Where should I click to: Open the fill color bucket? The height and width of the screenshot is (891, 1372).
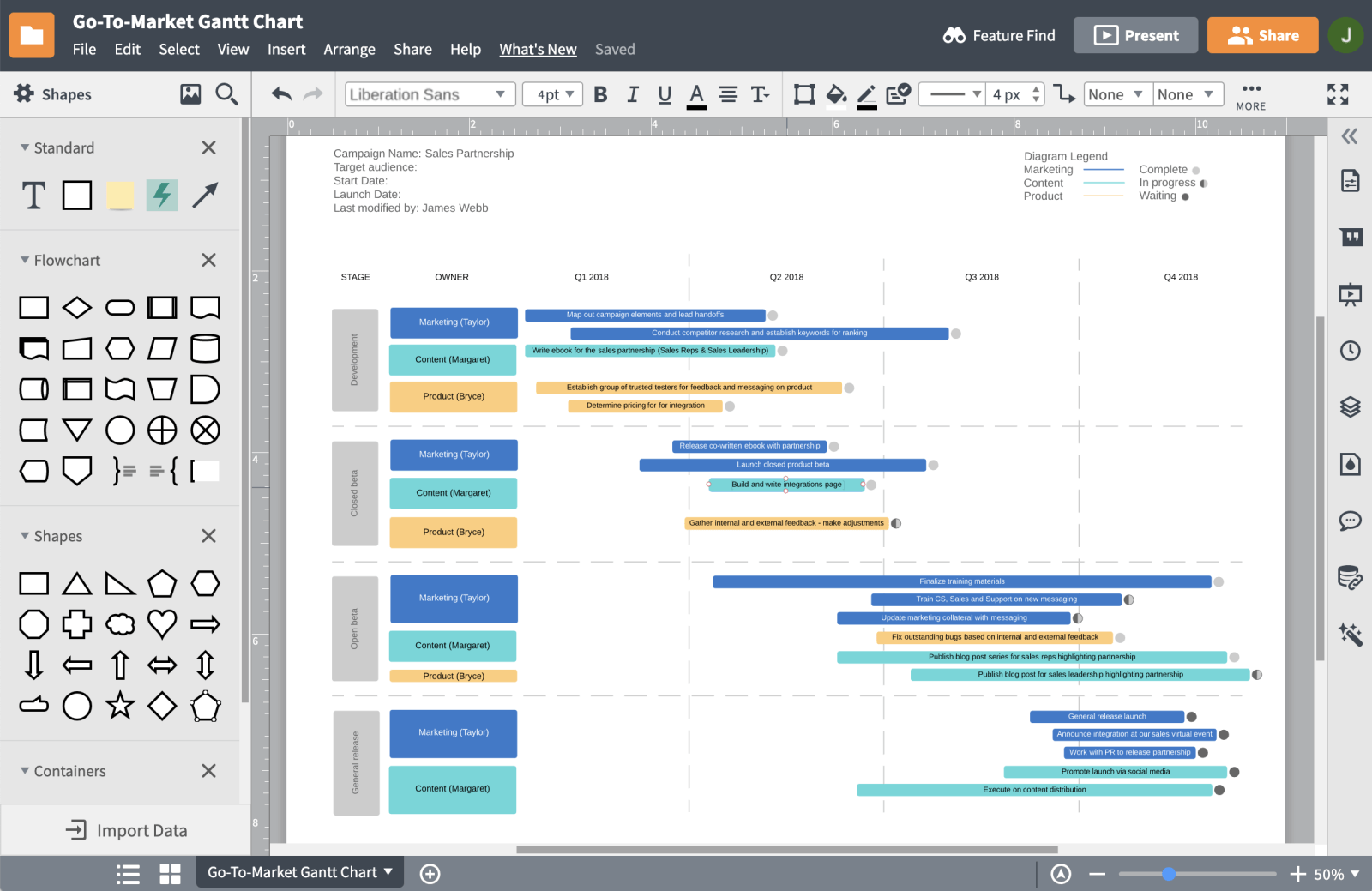tap(836, 94)
